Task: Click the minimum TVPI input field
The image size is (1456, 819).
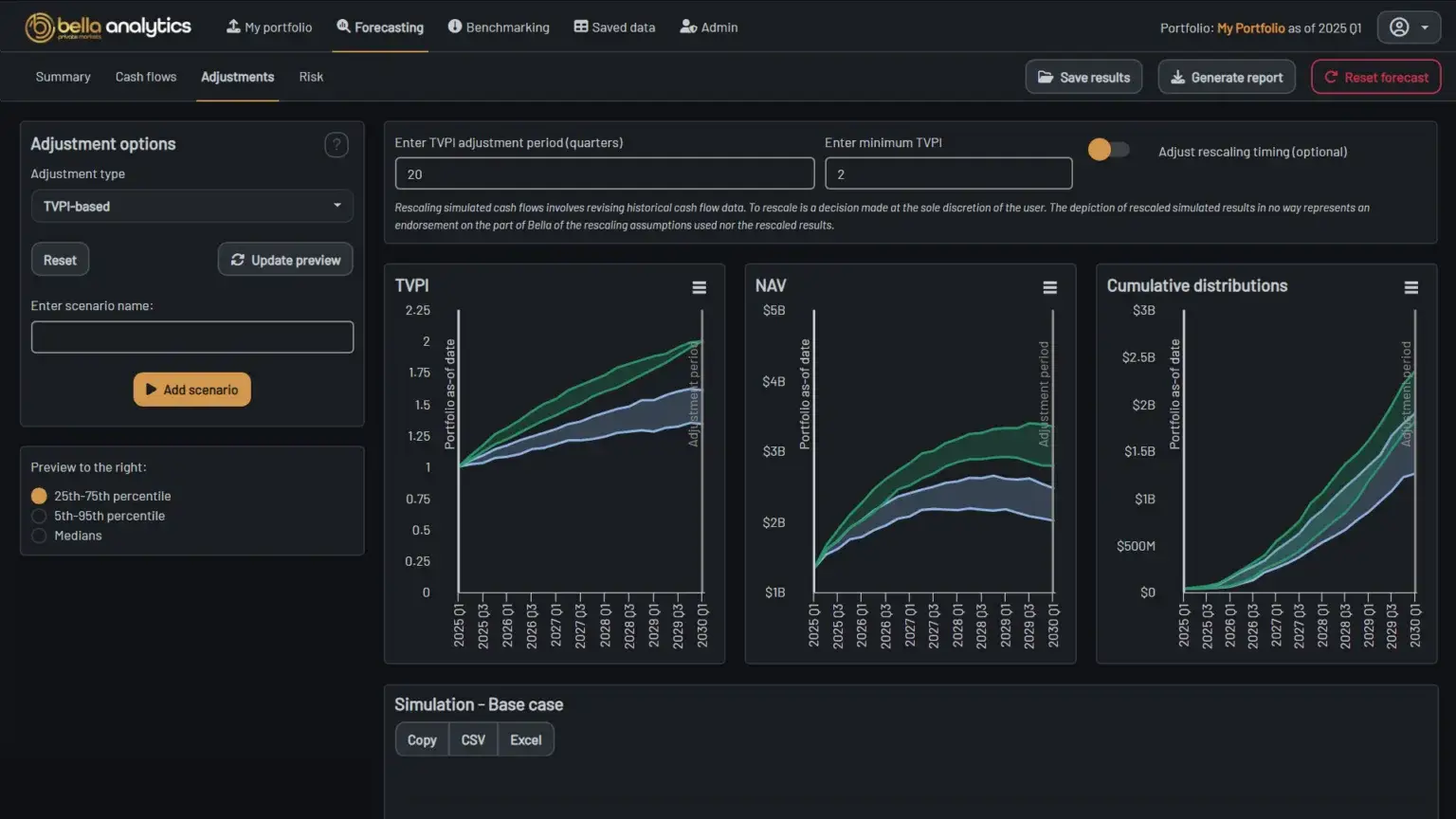Action: 949,173
